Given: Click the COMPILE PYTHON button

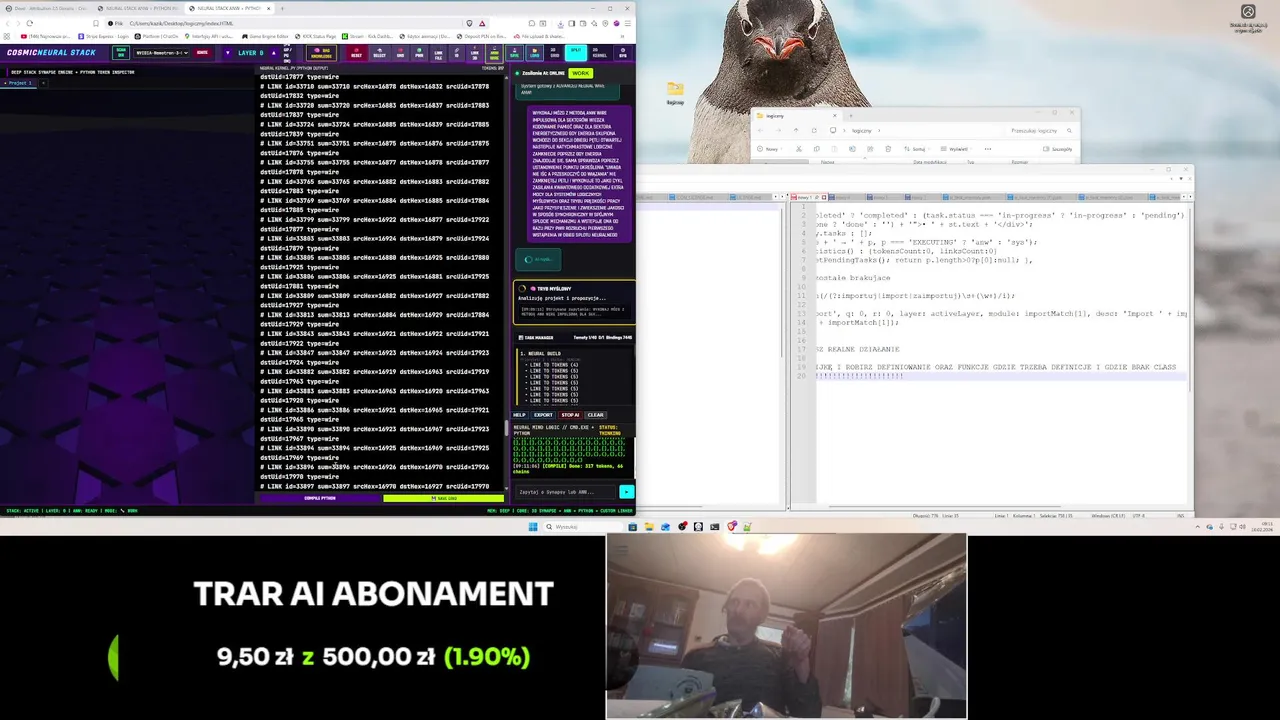Looking at the screenshot, I should click(x=320, y=498).
